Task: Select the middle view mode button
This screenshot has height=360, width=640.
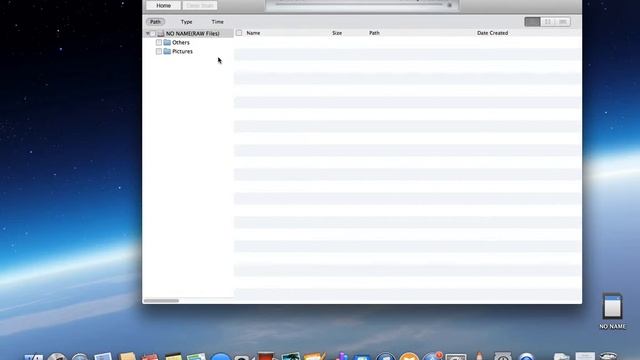Action: coord(548,22)
